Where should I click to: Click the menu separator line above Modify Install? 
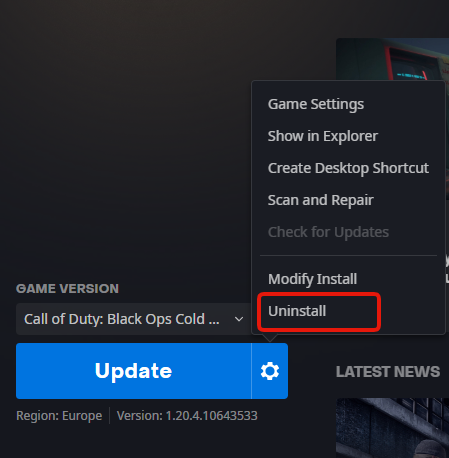(348, 256)
